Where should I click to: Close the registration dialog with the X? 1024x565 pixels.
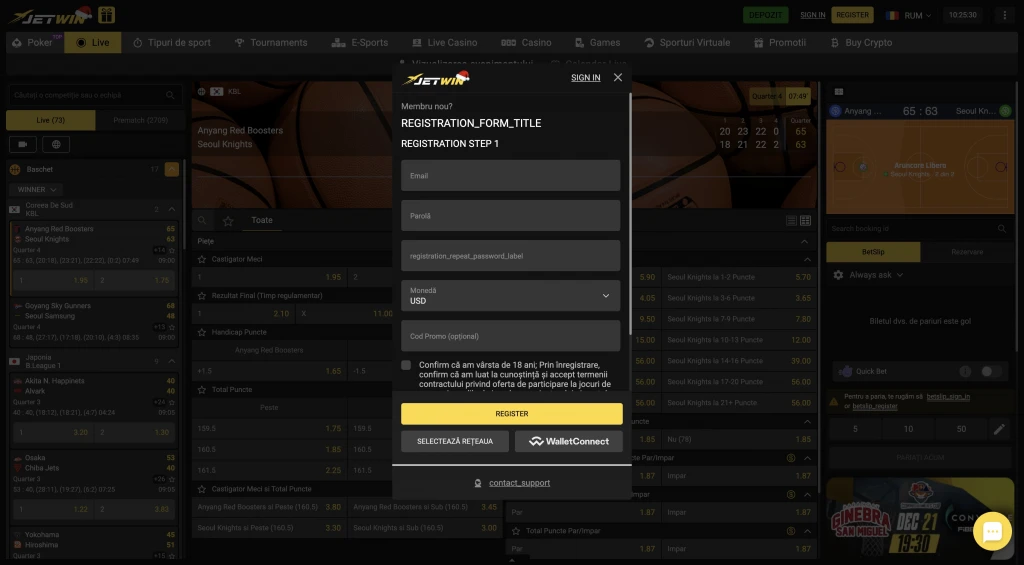(618, 77)
